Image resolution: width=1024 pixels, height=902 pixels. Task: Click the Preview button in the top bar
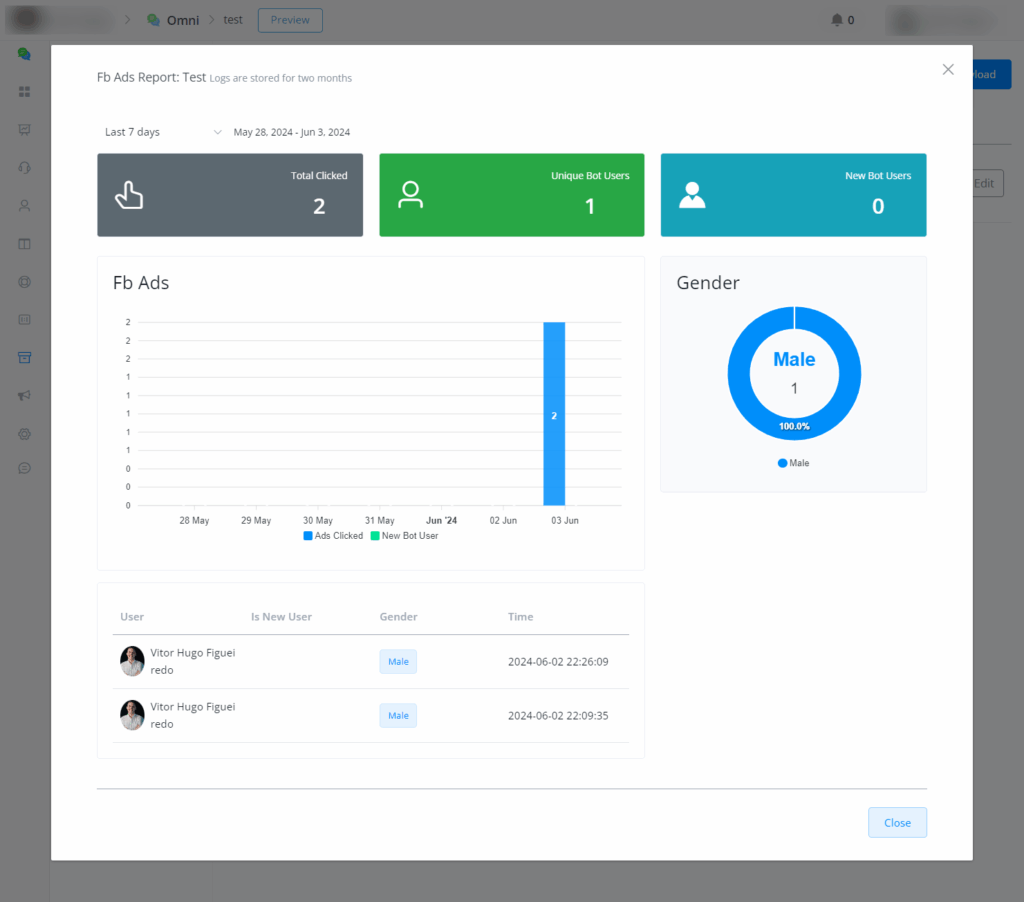coord(290,20)
